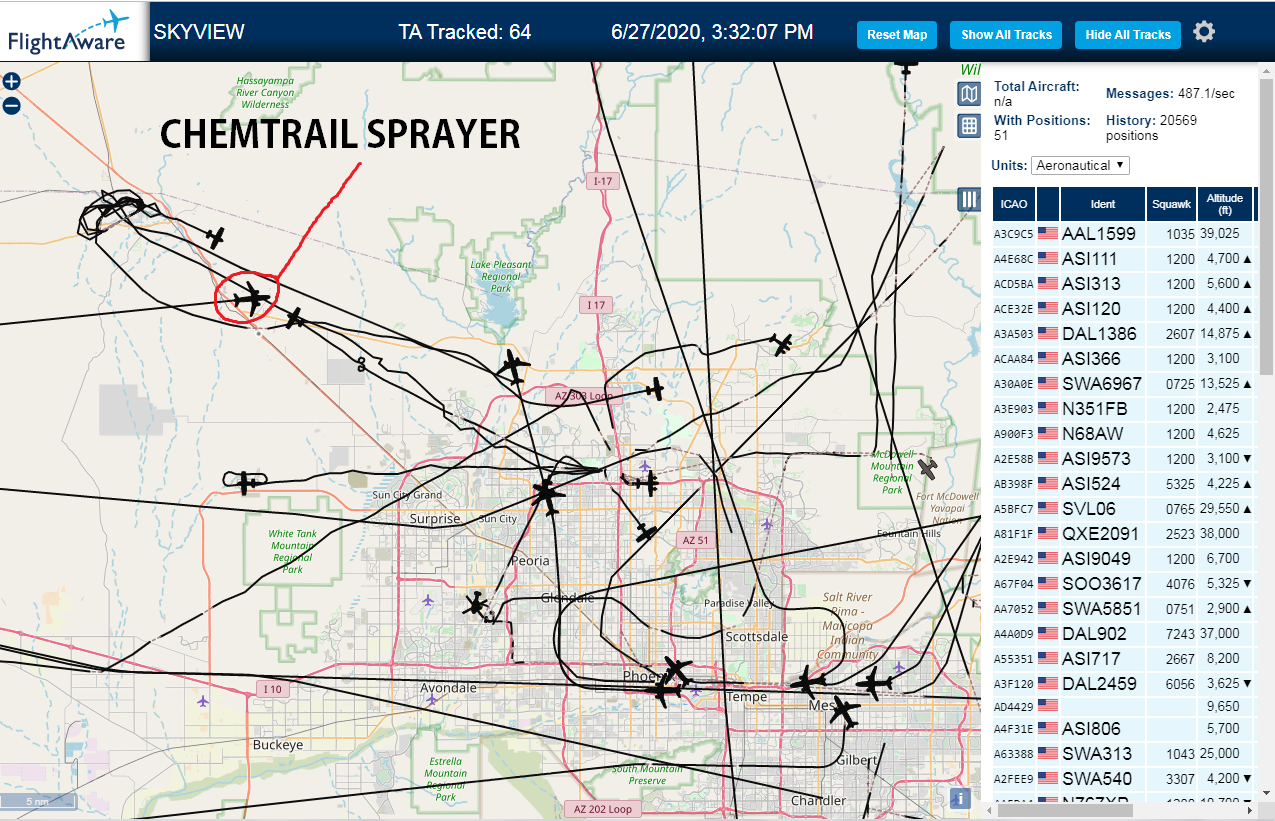1275x821 pixels.
Task: Select the ASI9573 aircraft row
Action: 1123,458
